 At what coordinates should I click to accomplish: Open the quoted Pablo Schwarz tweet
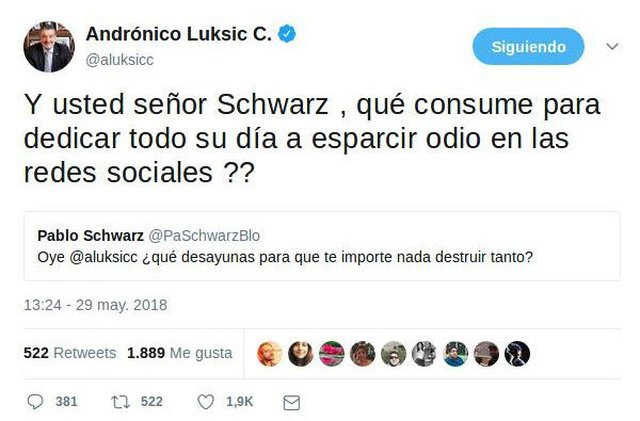322,246
